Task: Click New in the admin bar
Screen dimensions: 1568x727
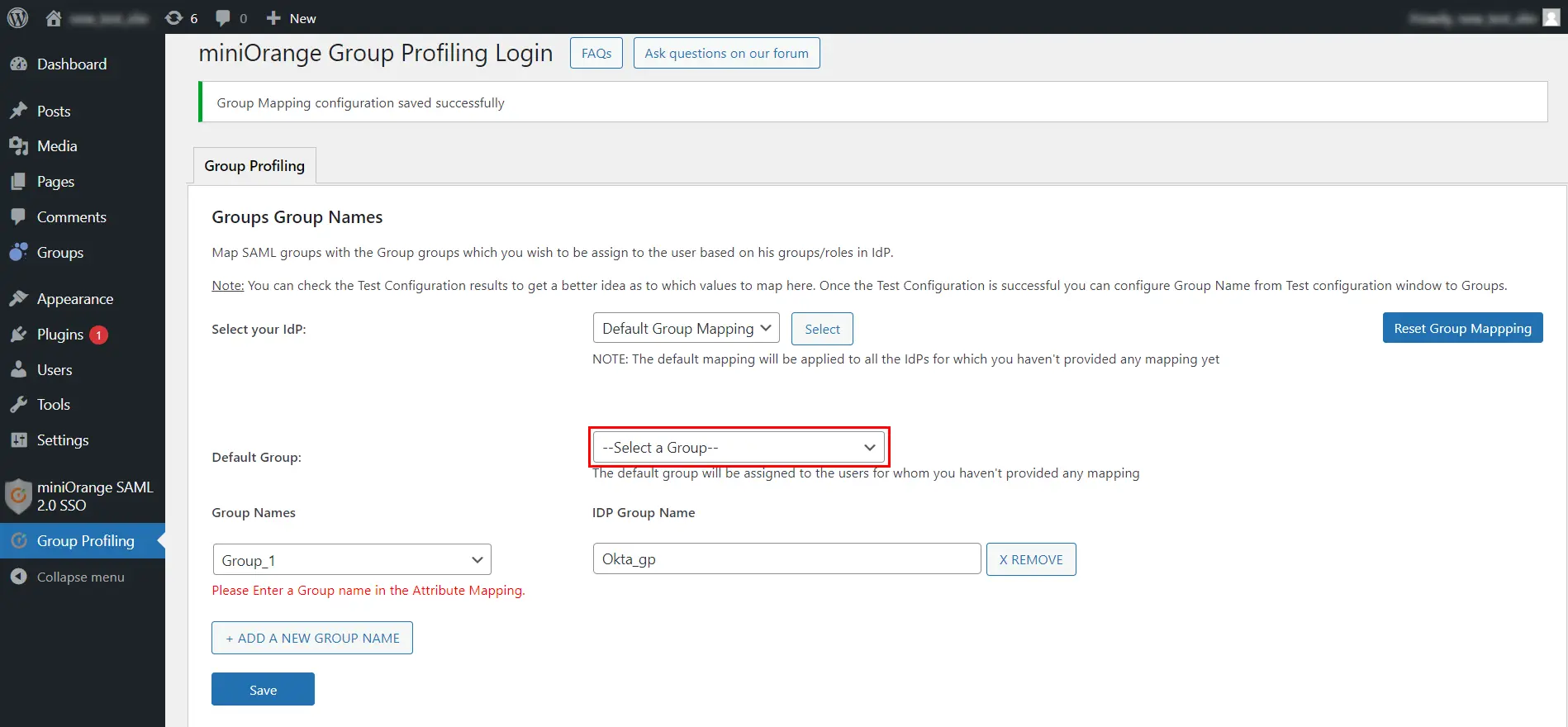Action: click(302, 18)
